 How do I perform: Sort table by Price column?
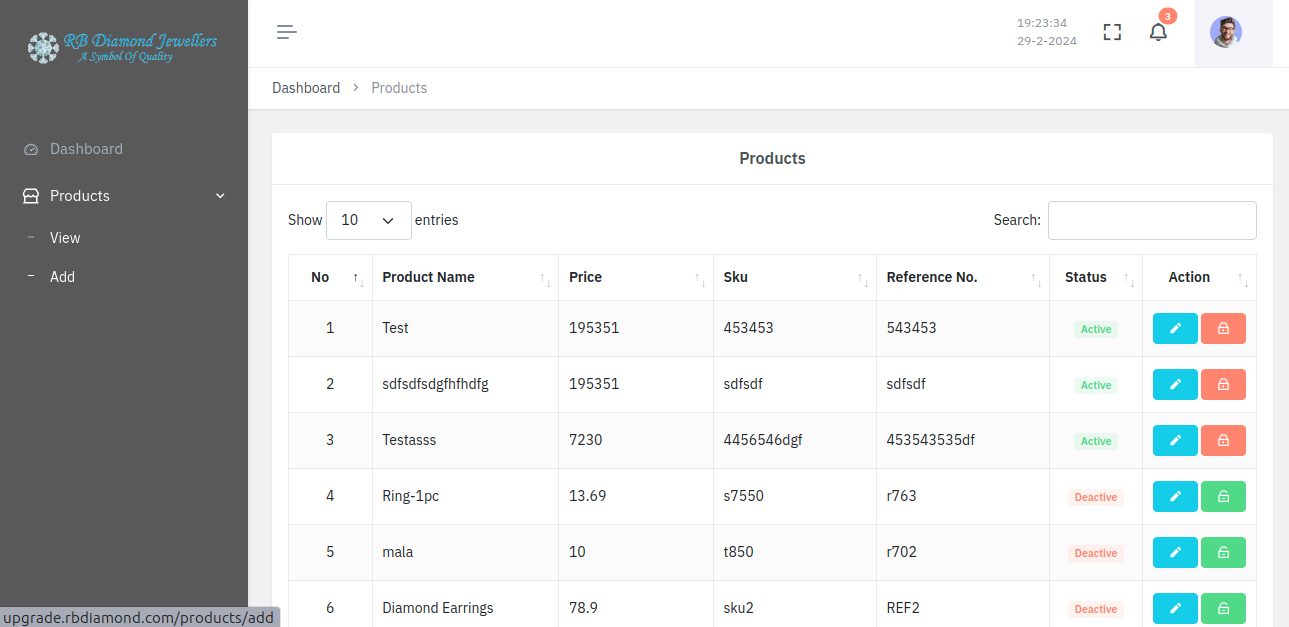tap(634, 278)
